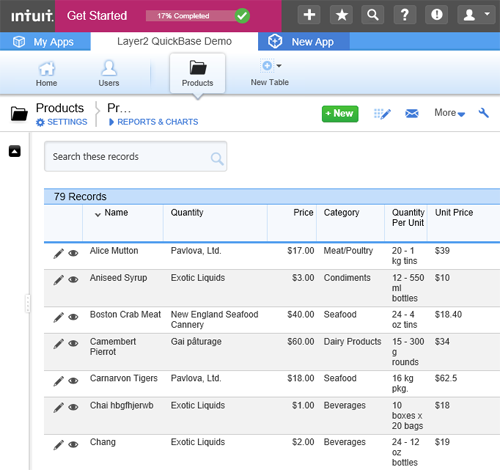Click the email envelope icon

[412, 114]
